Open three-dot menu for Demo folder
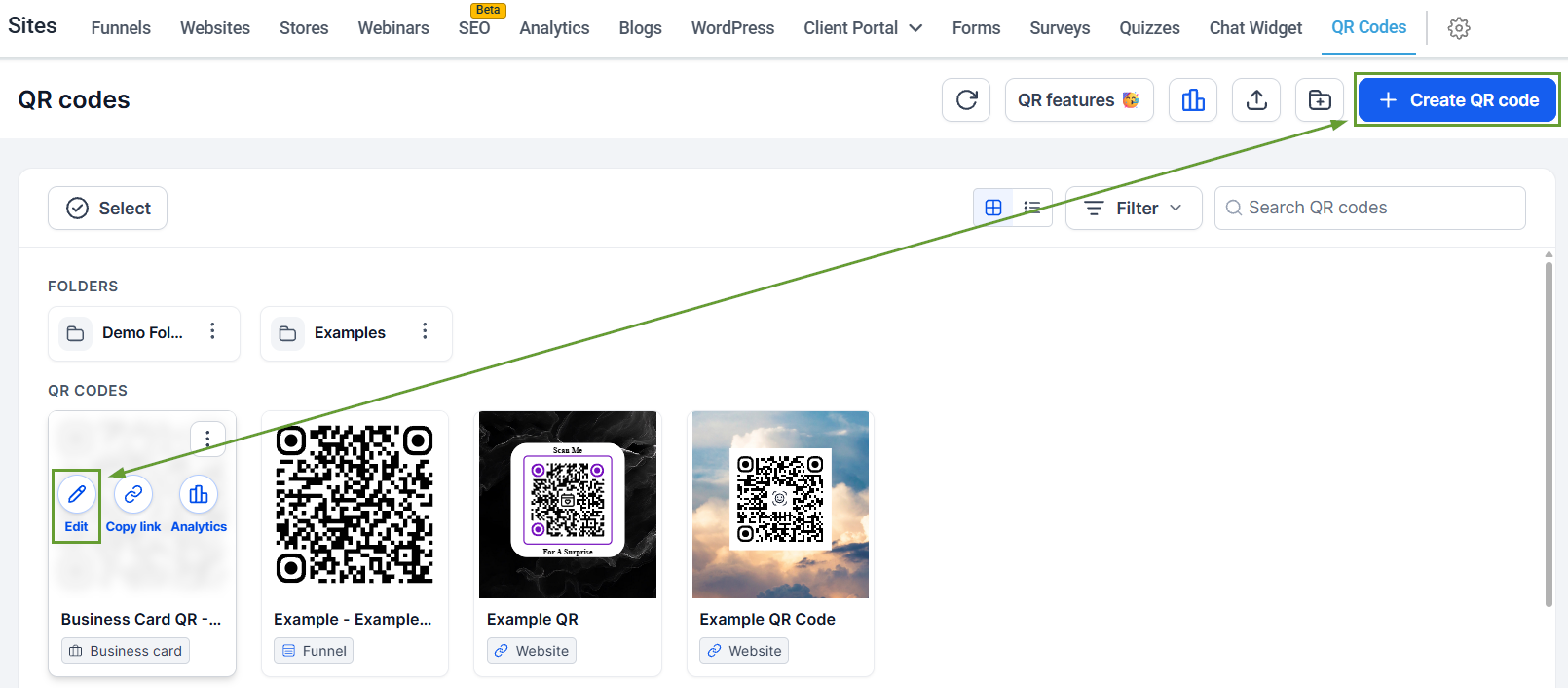 (x=212, y=332)
